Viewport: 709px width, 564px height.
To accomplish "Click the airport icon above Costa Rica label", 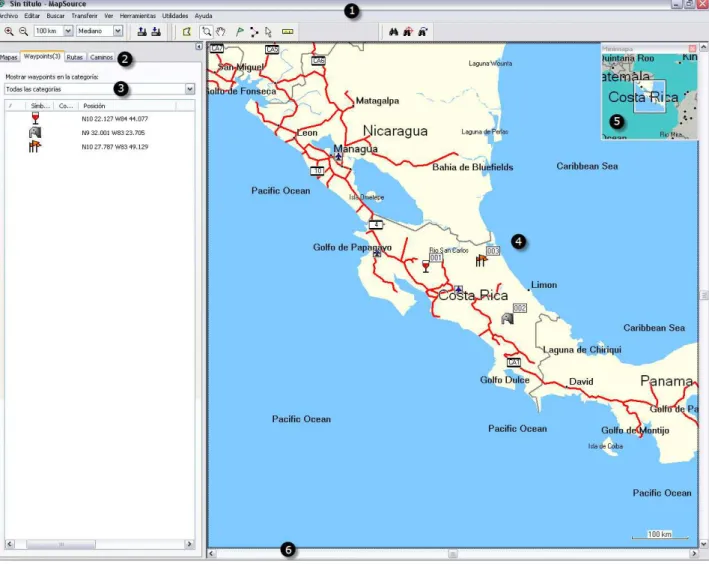I will tap(458, 289).
